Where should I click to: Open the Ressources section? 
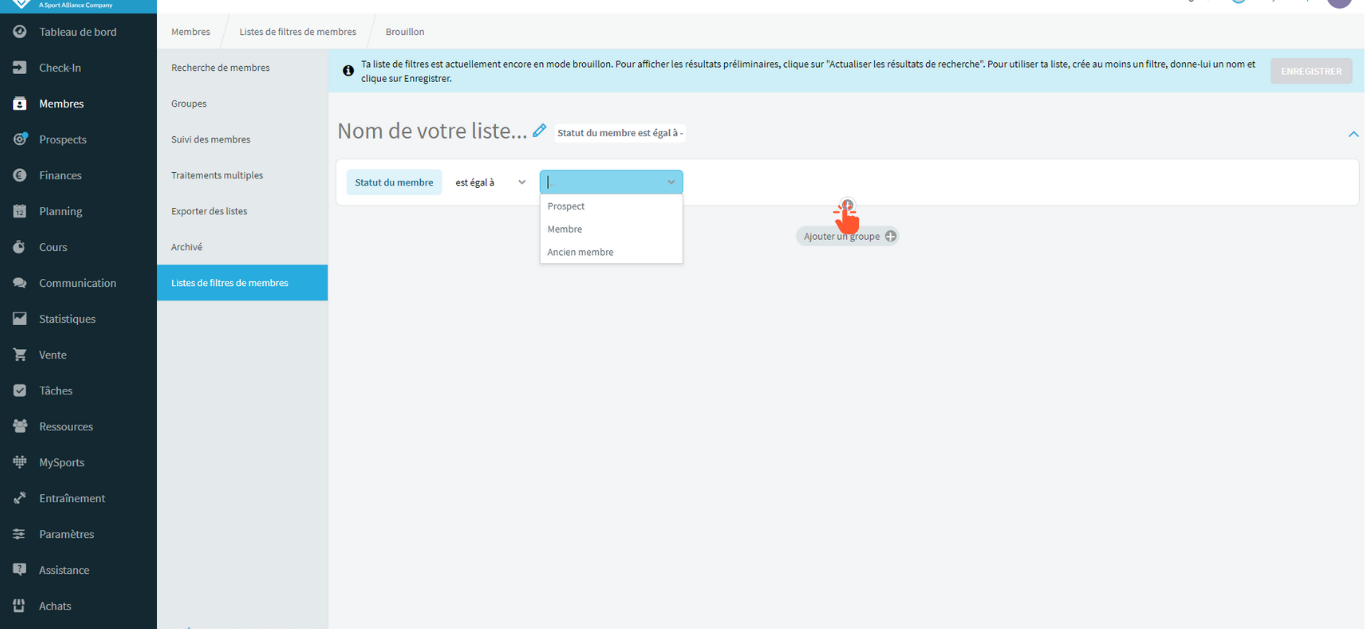[x=78, y=427]
